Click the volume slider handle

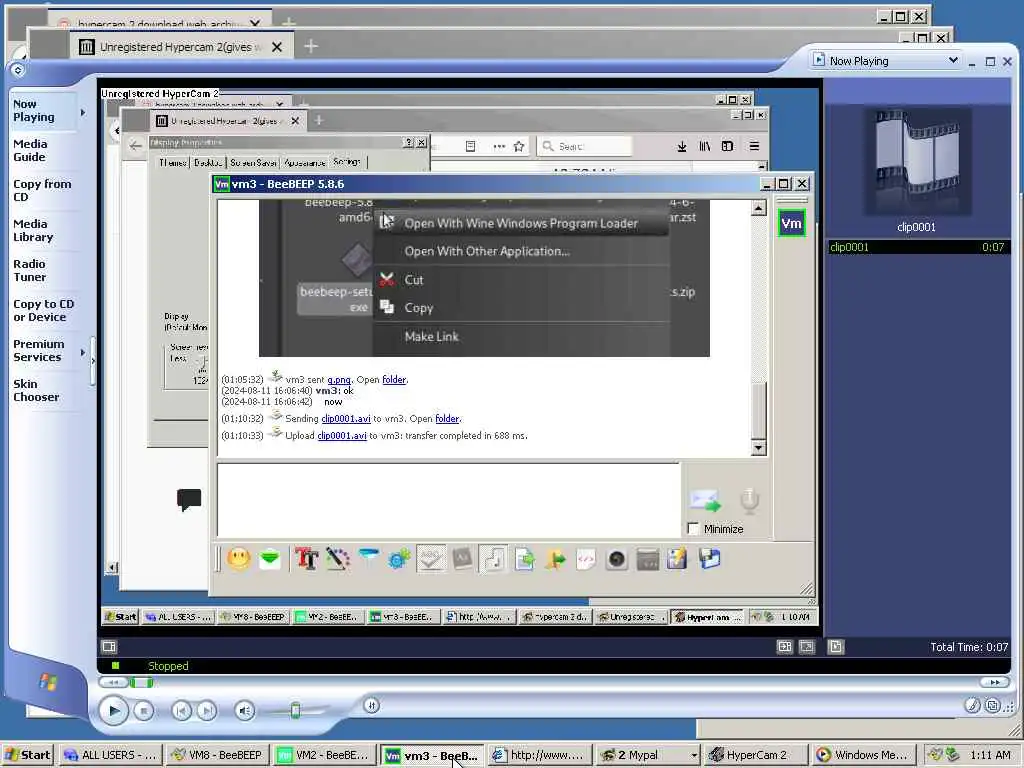point(295,711)
